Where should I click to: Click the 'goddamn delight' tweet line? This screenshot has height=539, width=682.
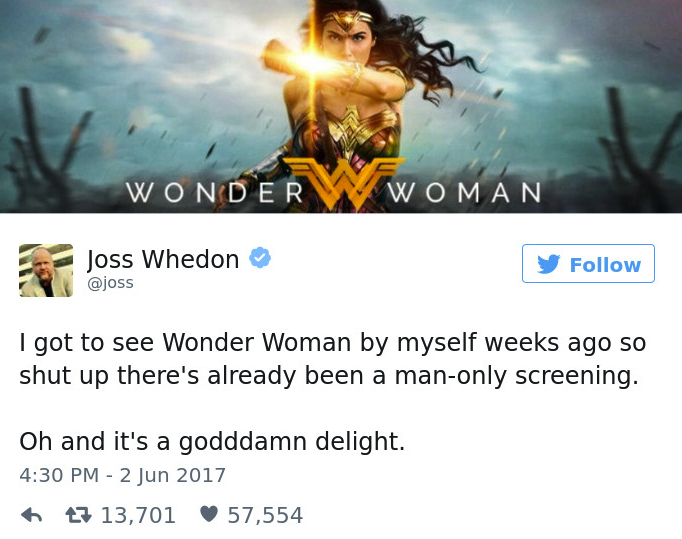[x=212, y=442]
